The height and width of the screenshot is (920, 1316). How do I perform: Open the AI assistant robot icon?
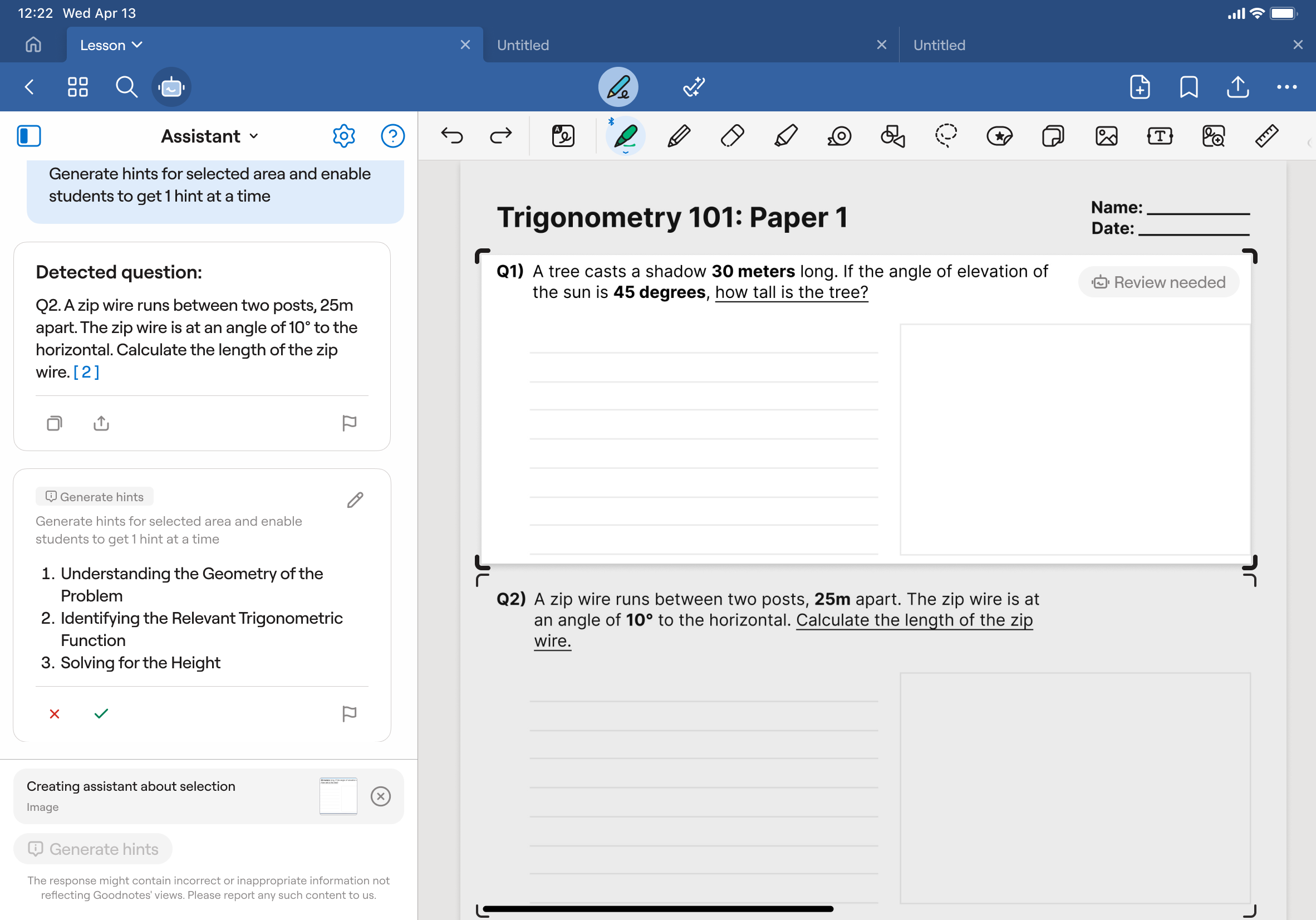(171, 87)
